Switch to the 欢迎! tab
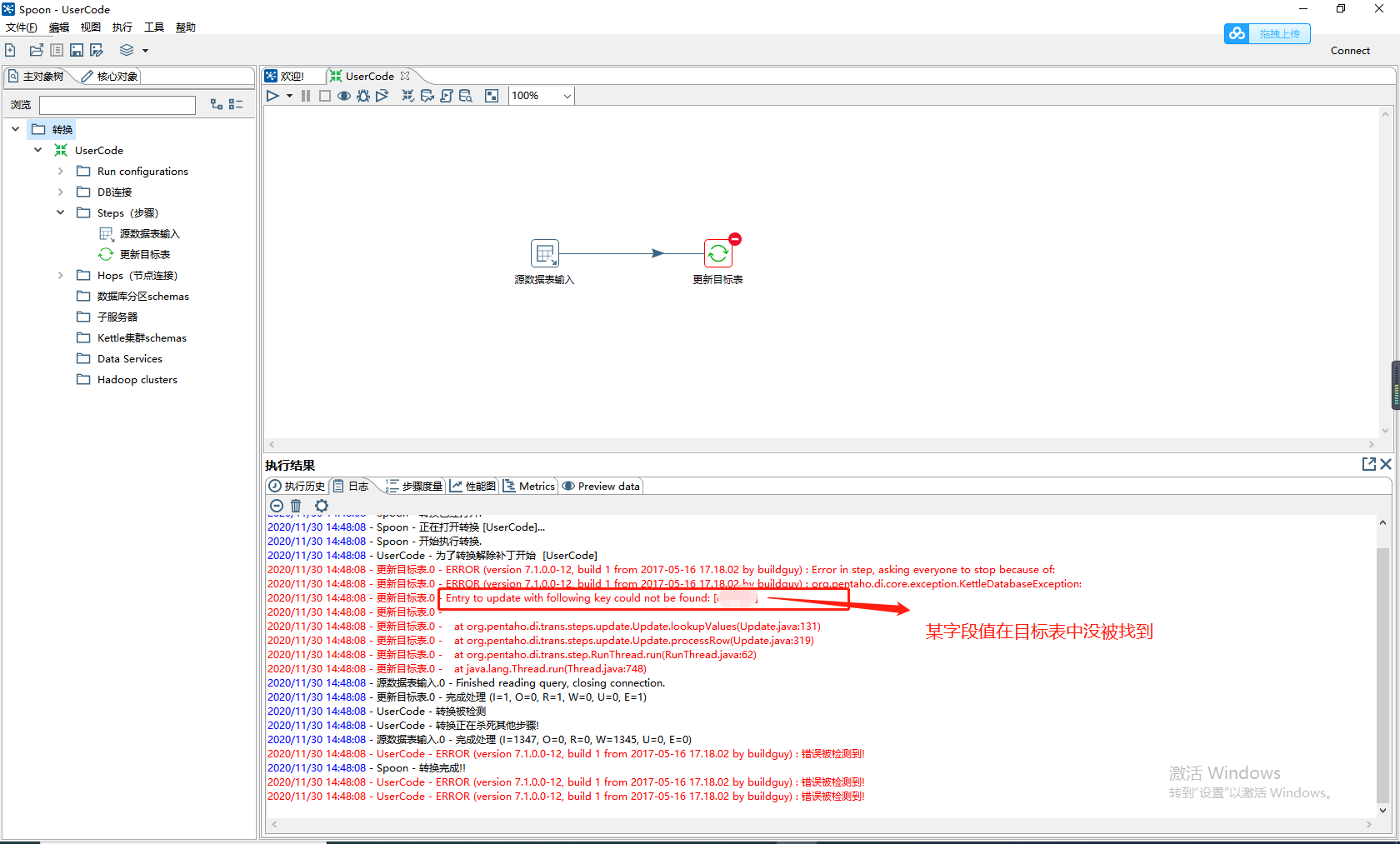This screenshot has height=844, width=1400. [x=285, y=76]
